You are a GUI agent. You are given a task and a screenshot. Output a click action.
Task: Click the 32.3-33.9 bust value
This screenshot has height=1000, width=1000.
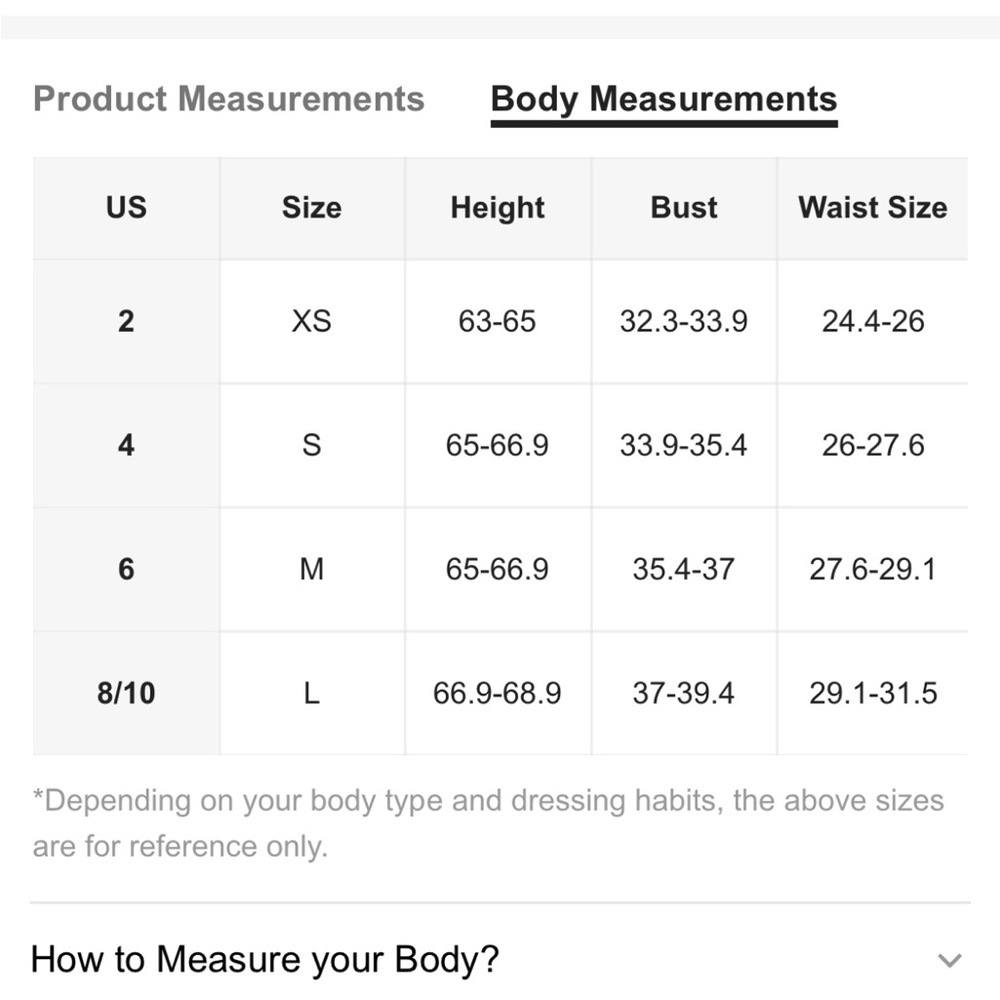coord(684,321)
